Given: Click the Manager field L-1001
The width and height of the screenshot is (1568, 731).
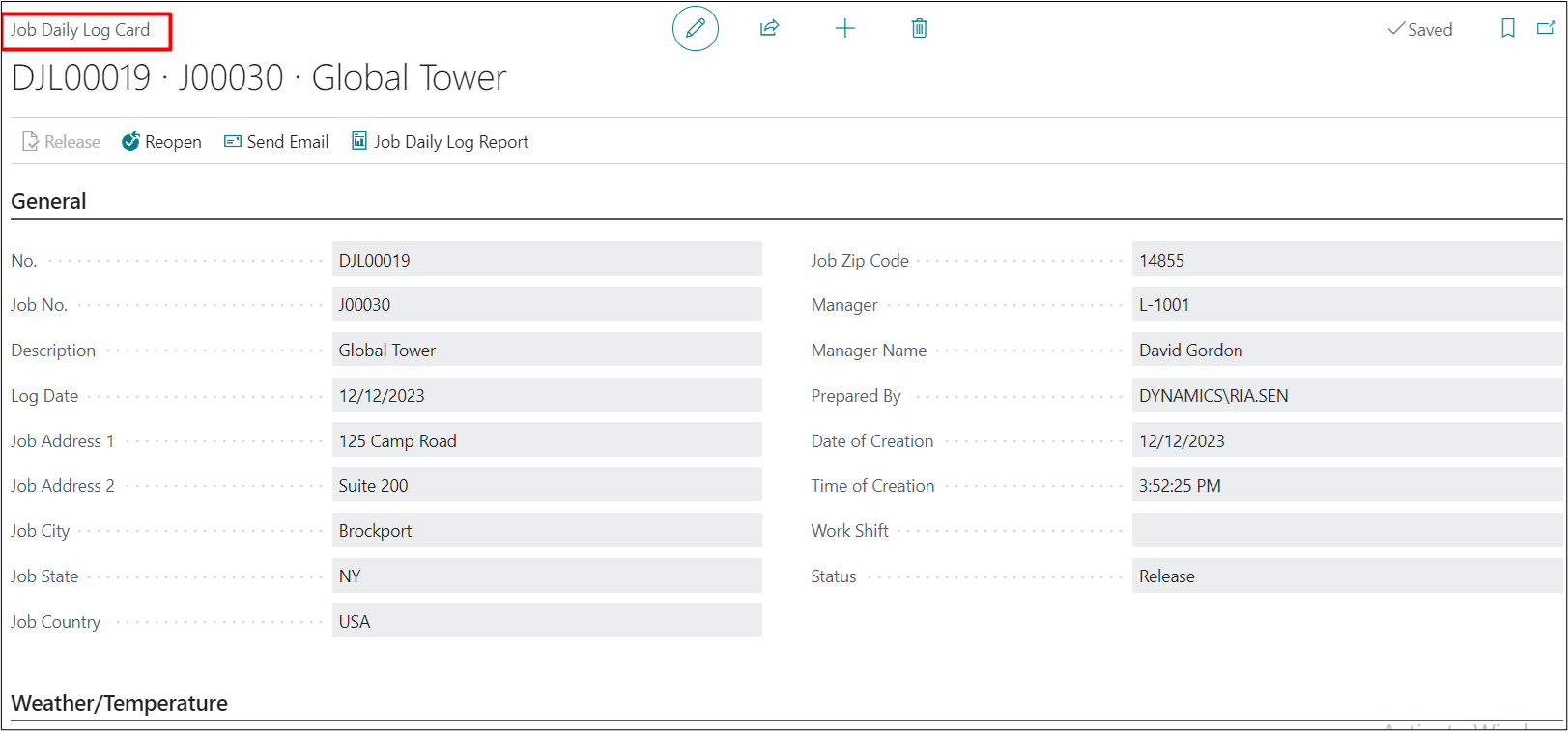Looking at the screenshot, I should [1347, 305].
